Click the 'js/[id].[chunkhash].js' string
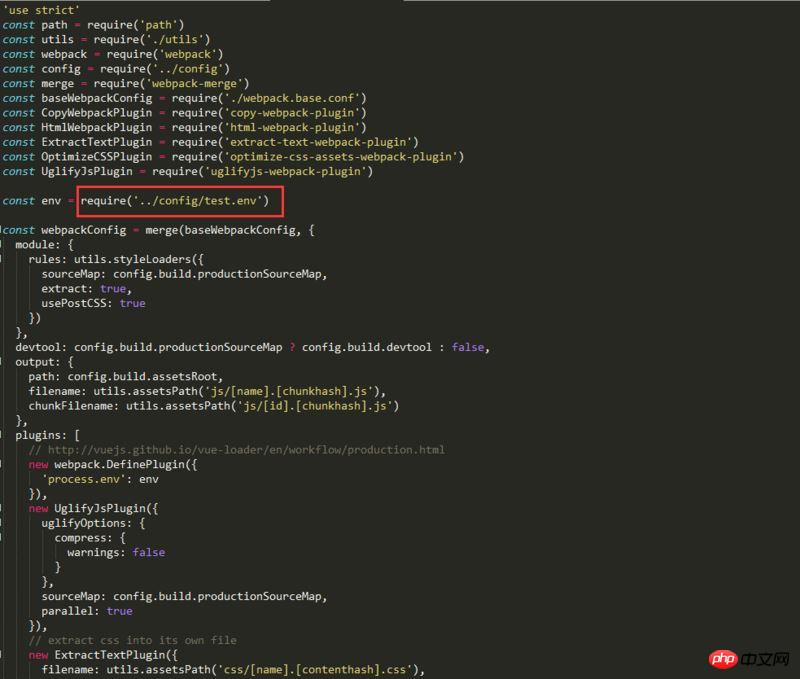This screenshot has width=800, height=679. pyautogui.click(x=318, y=406)
